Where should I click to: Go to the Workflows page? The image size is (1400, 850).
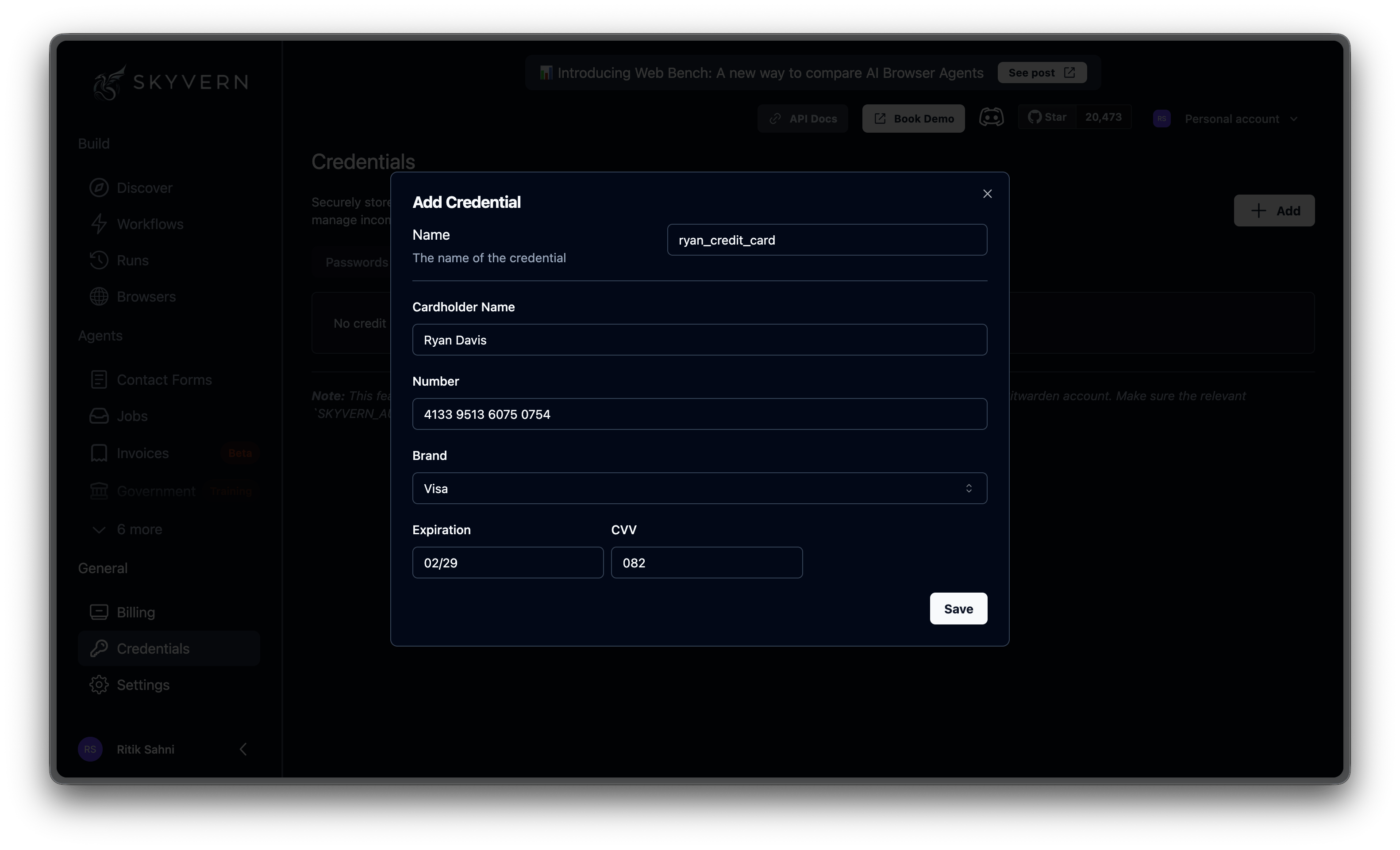[x=168, y=224]
